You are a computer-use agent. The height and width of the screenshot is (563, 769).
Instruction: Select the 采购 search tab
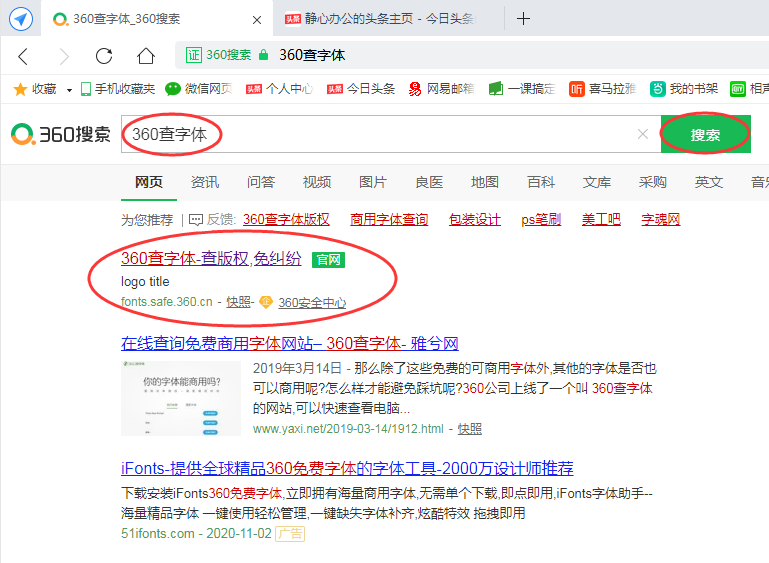652,182
